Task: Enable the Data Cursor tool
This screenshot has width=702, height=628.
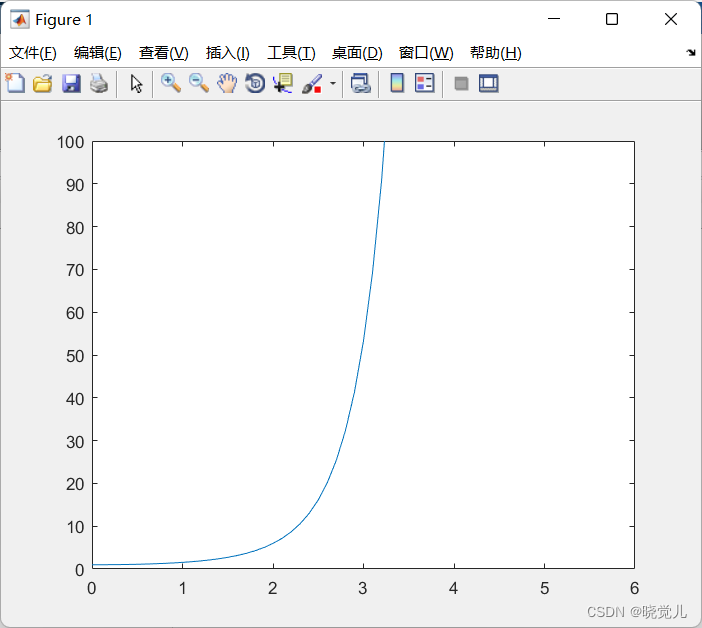Action: [x=283, y=83]
